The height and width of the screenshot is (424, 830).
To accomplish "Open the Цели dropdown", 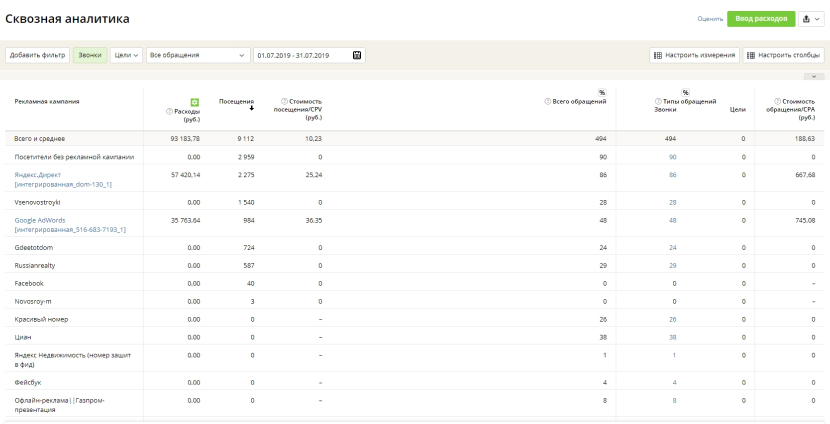I will click(x=127, y=55).
